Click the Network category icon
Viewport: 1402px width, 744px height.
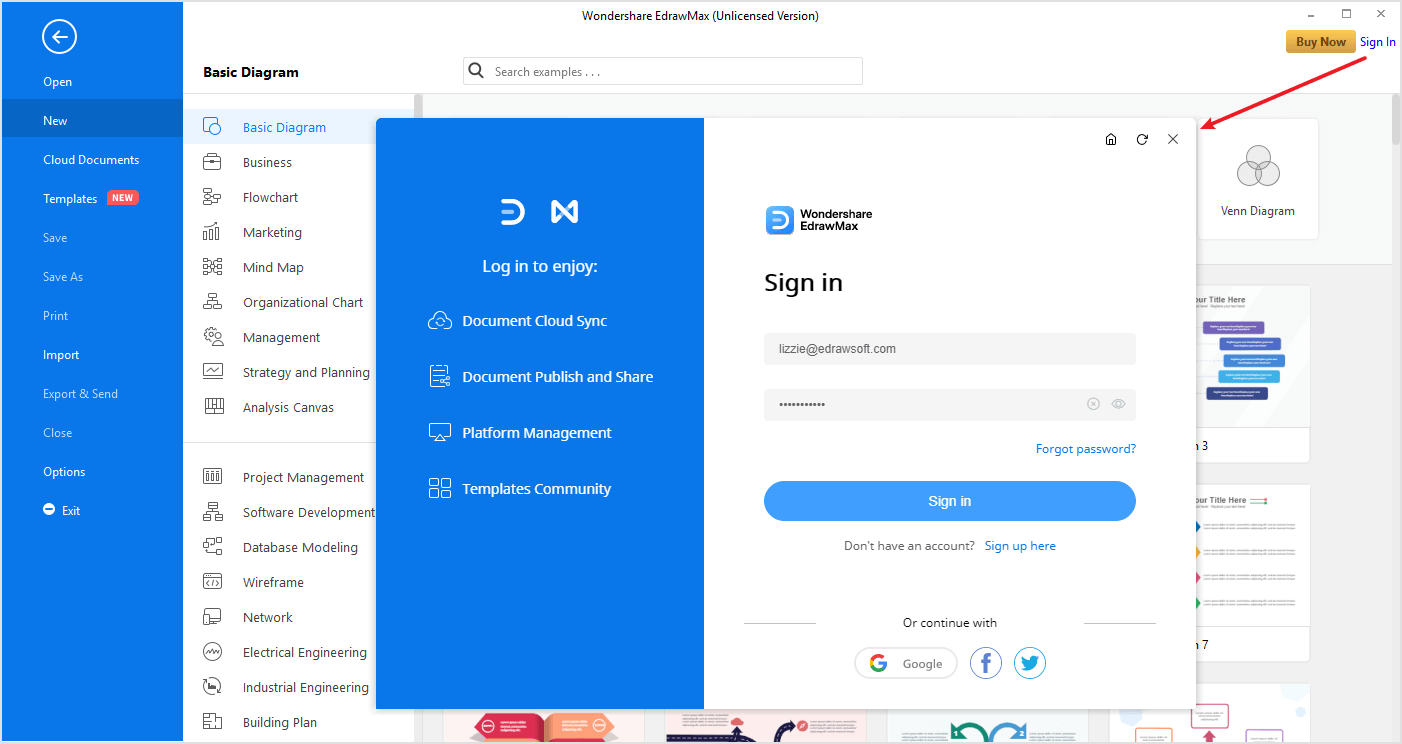pos(212,617)
